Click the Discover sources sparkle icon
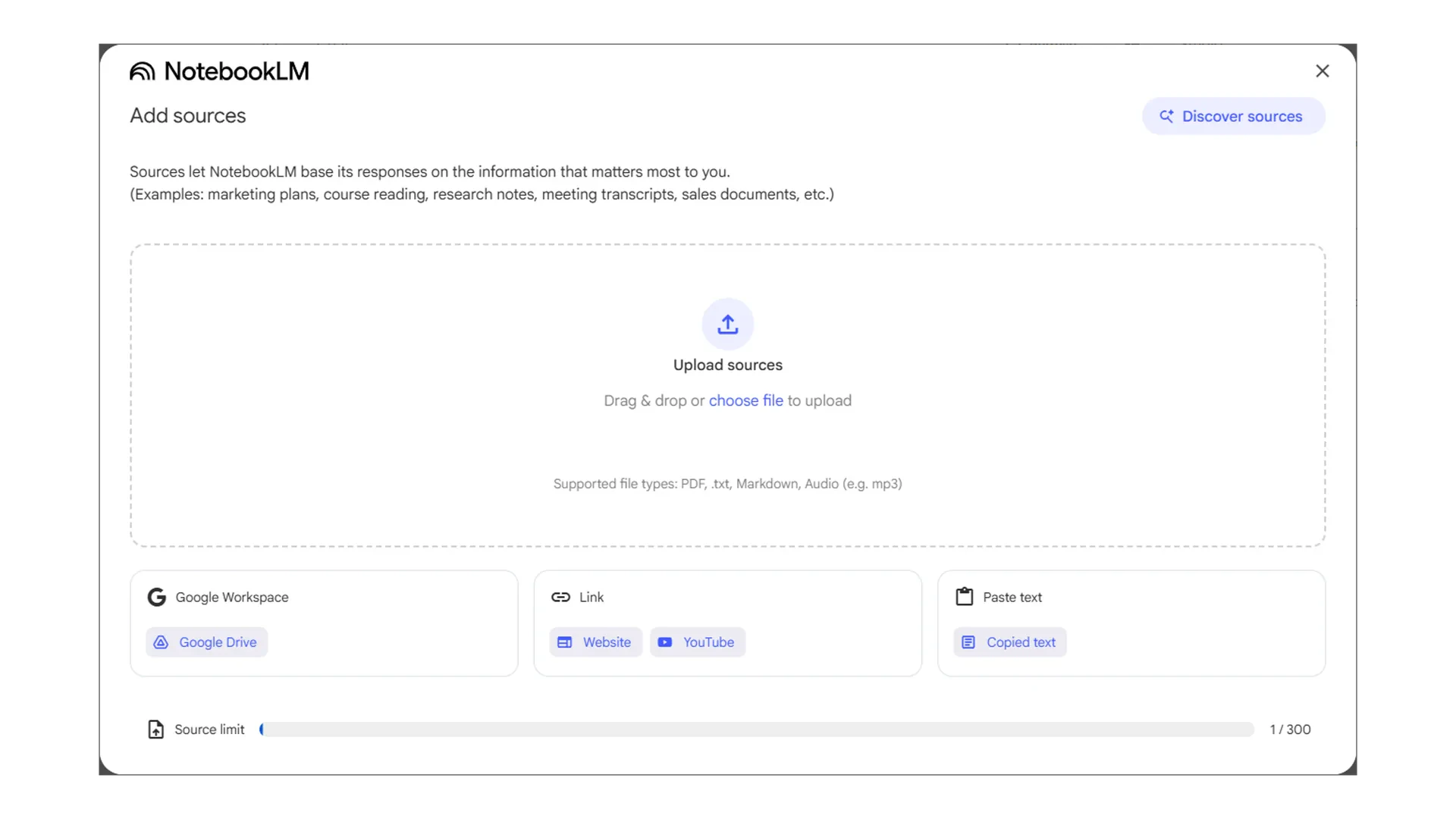 1167,116
